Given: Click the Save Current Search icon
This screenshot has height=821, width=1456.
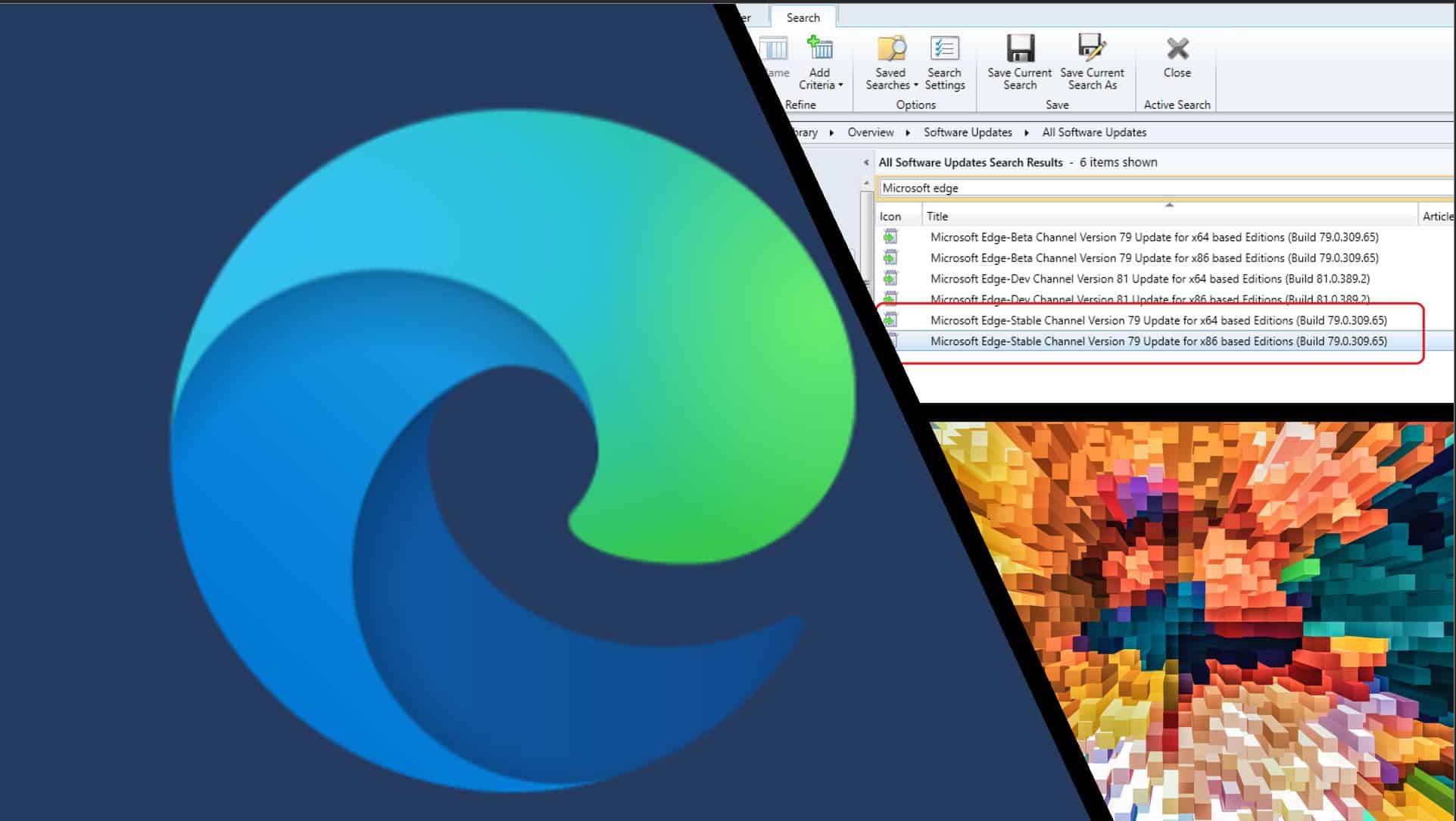Looking at the screenshot, I should (1019, 48).
